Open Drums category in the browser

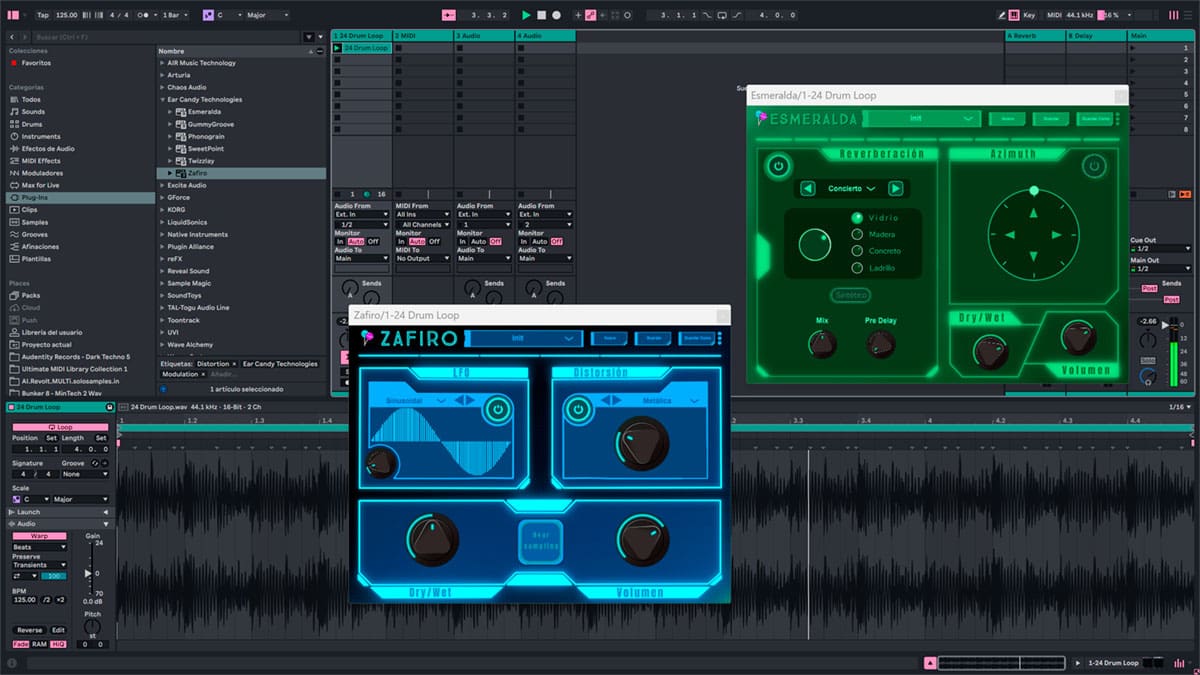[31, 124]
